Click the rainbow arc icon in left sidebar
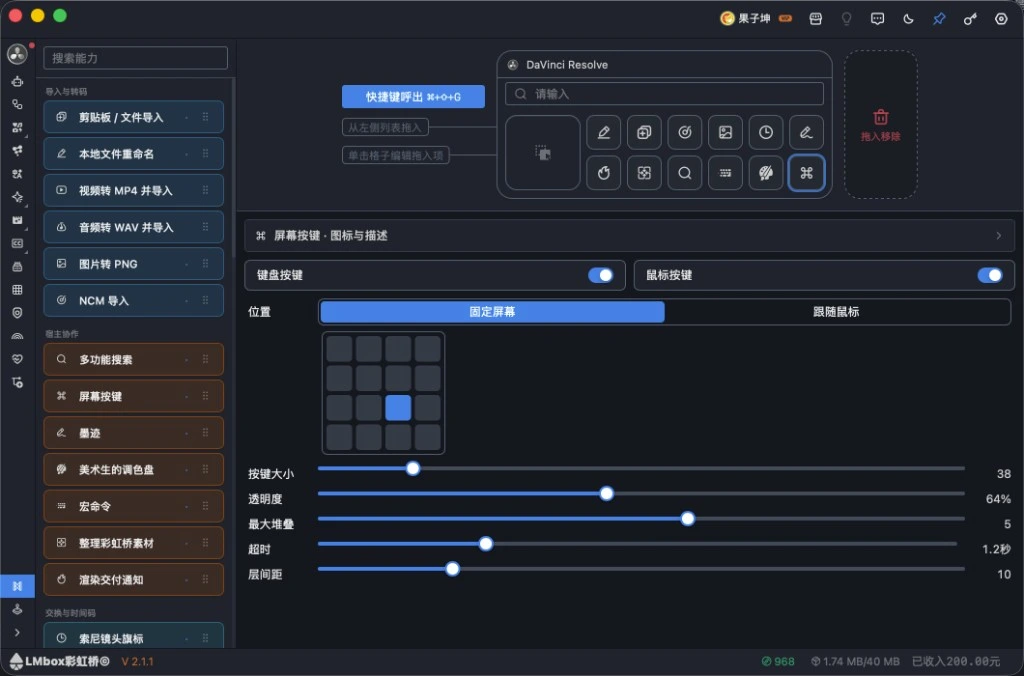1024x676 pixels. click(x=17, y=336)
